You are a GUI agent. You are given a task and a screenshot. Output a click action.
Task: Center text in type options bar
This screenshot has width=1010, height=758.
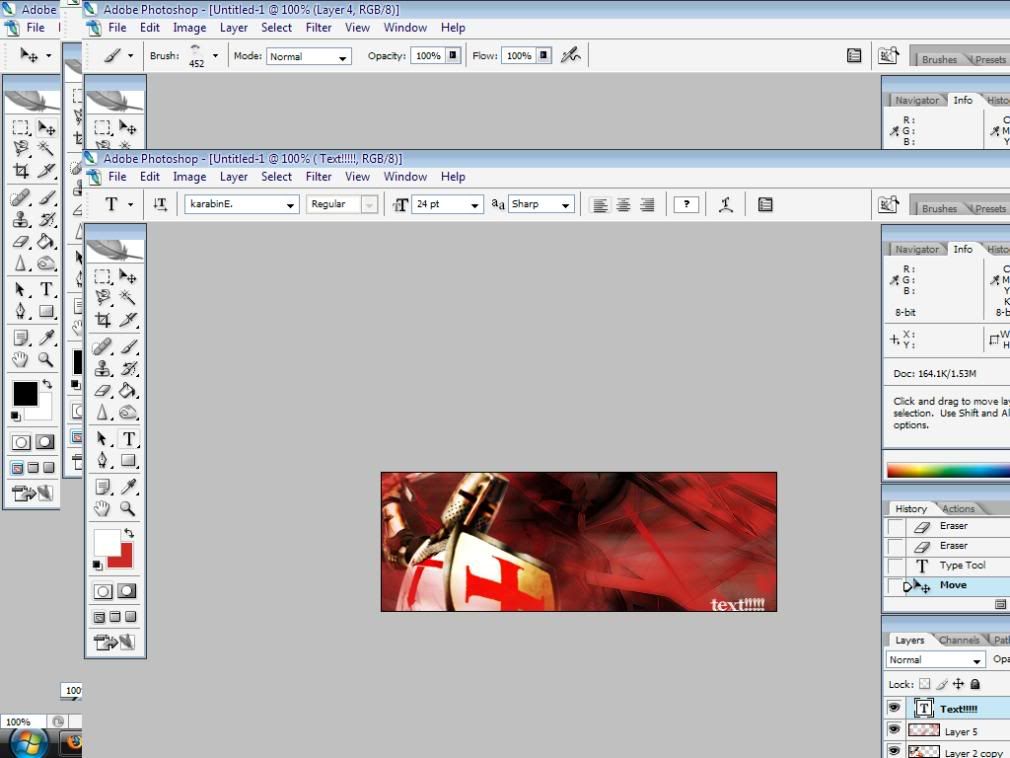pyautogui.click(x=623, y=205)
